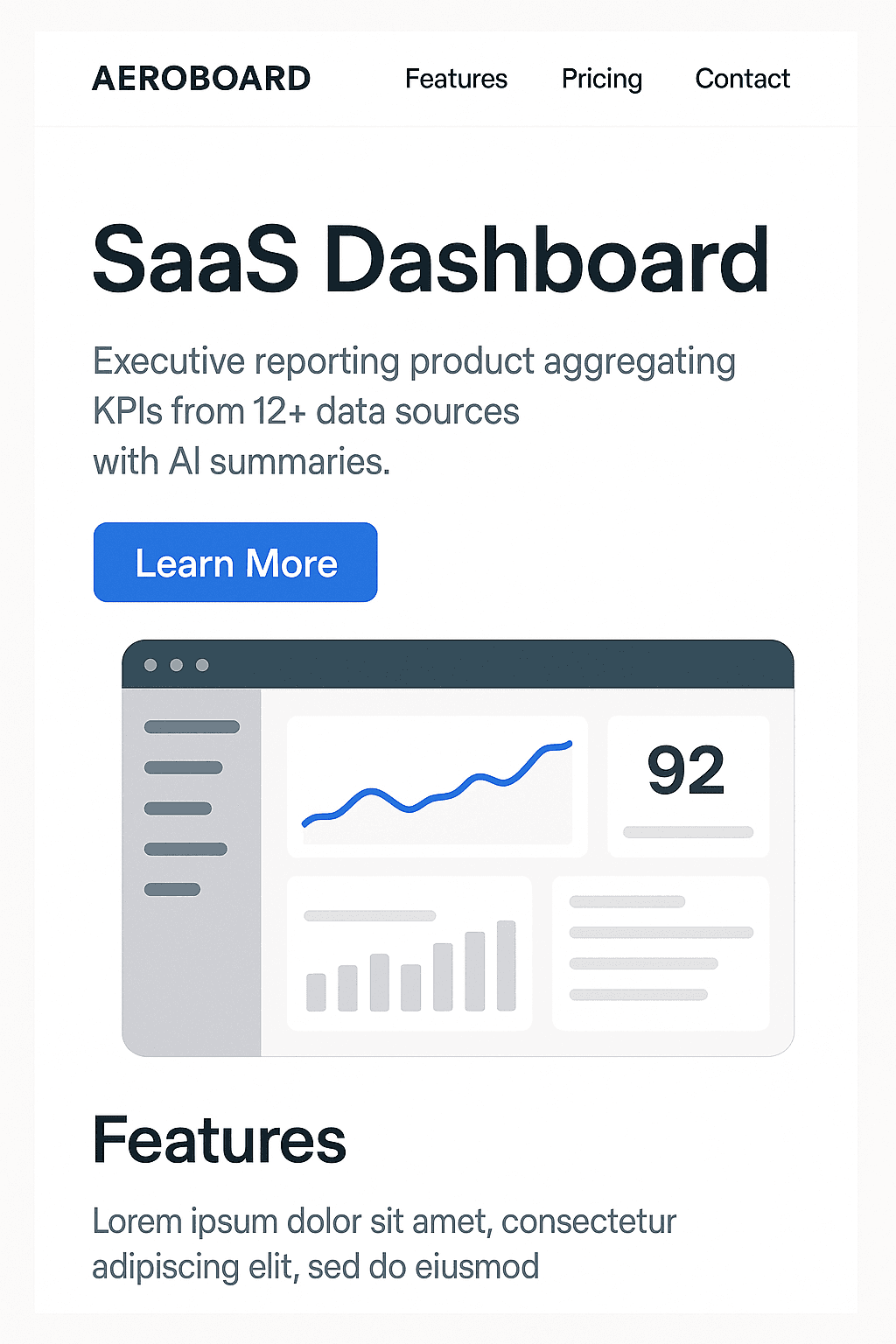Image resolution: width=896 pixels, height=1344 pixels.
Task: Open the blue line chart card
Action: (x=437, y=787)
